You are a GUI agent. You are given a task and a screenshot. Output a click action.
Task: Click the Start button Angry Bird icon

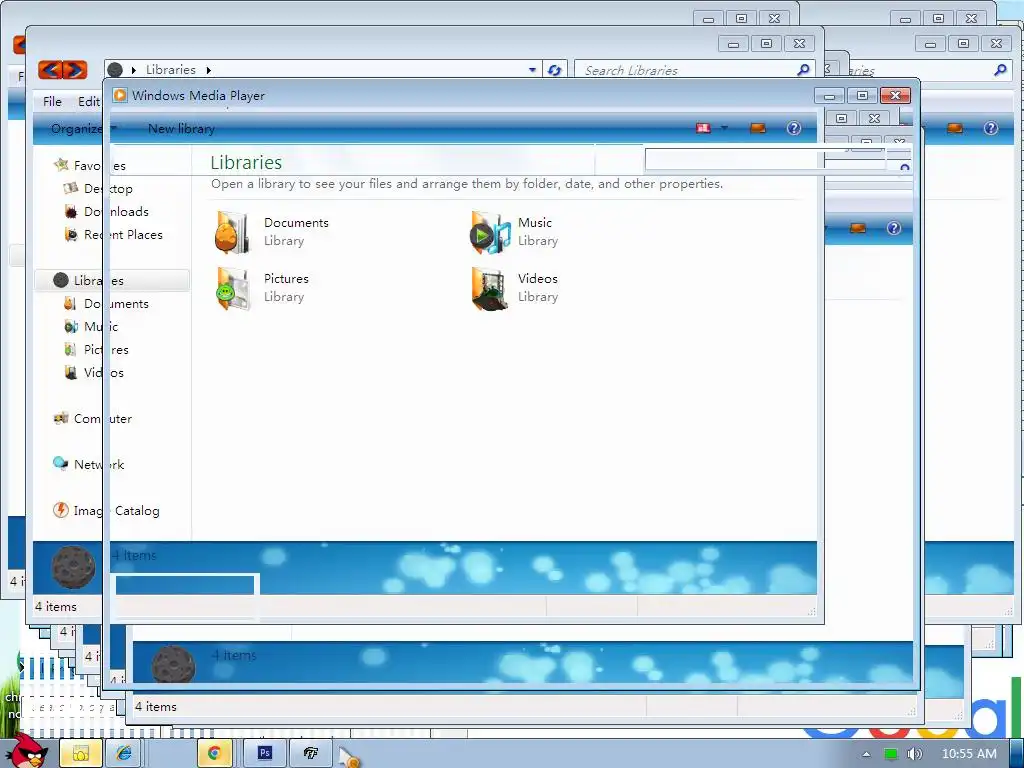[x=28, y=752]
